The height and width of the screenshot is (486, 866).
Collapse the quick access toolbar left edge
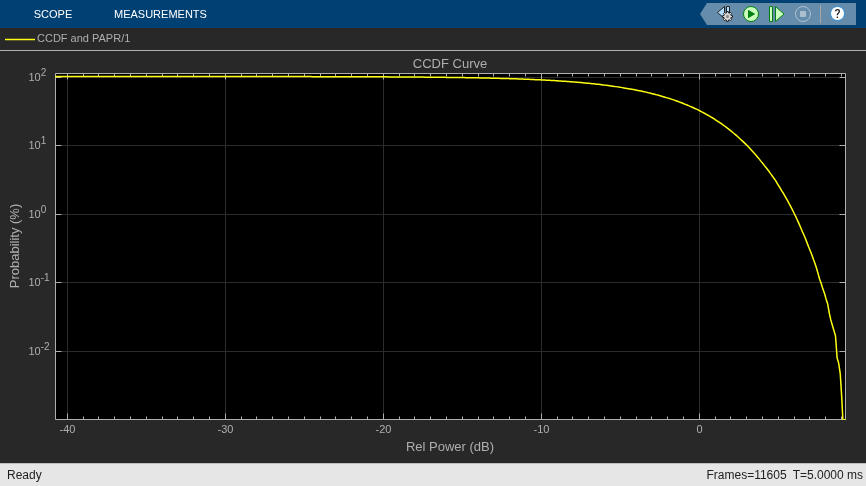click(x=705, y=14)
